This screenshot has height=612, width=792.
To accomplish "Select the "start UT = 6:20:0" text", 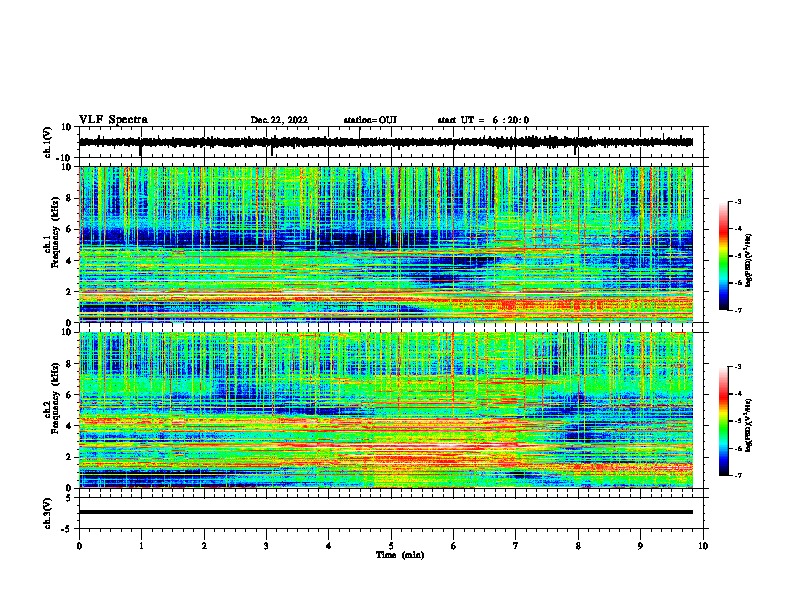I will pos(483,120).
